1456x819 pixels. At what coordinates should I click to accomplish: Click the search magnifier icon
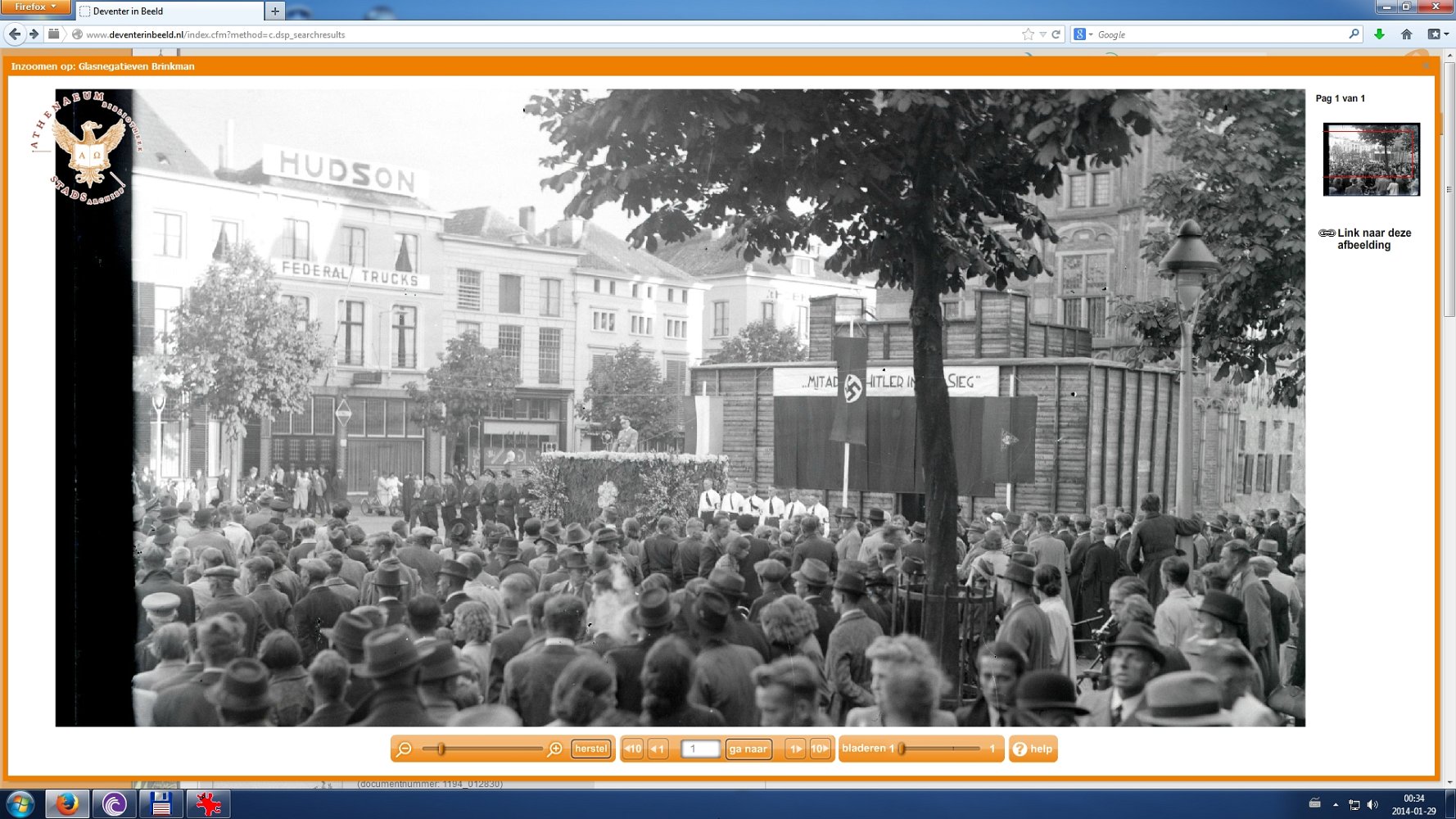tap(1354, 34)
